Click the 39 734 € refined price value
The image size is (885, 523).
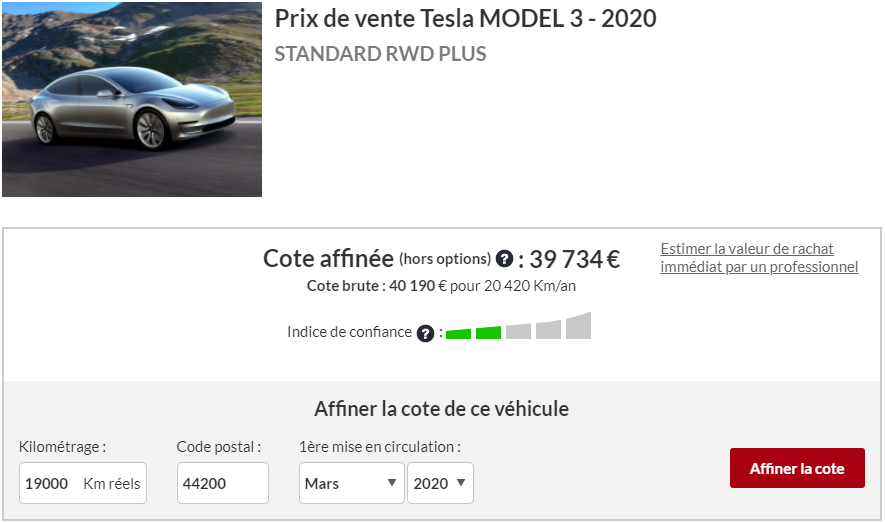coord(575,260)
